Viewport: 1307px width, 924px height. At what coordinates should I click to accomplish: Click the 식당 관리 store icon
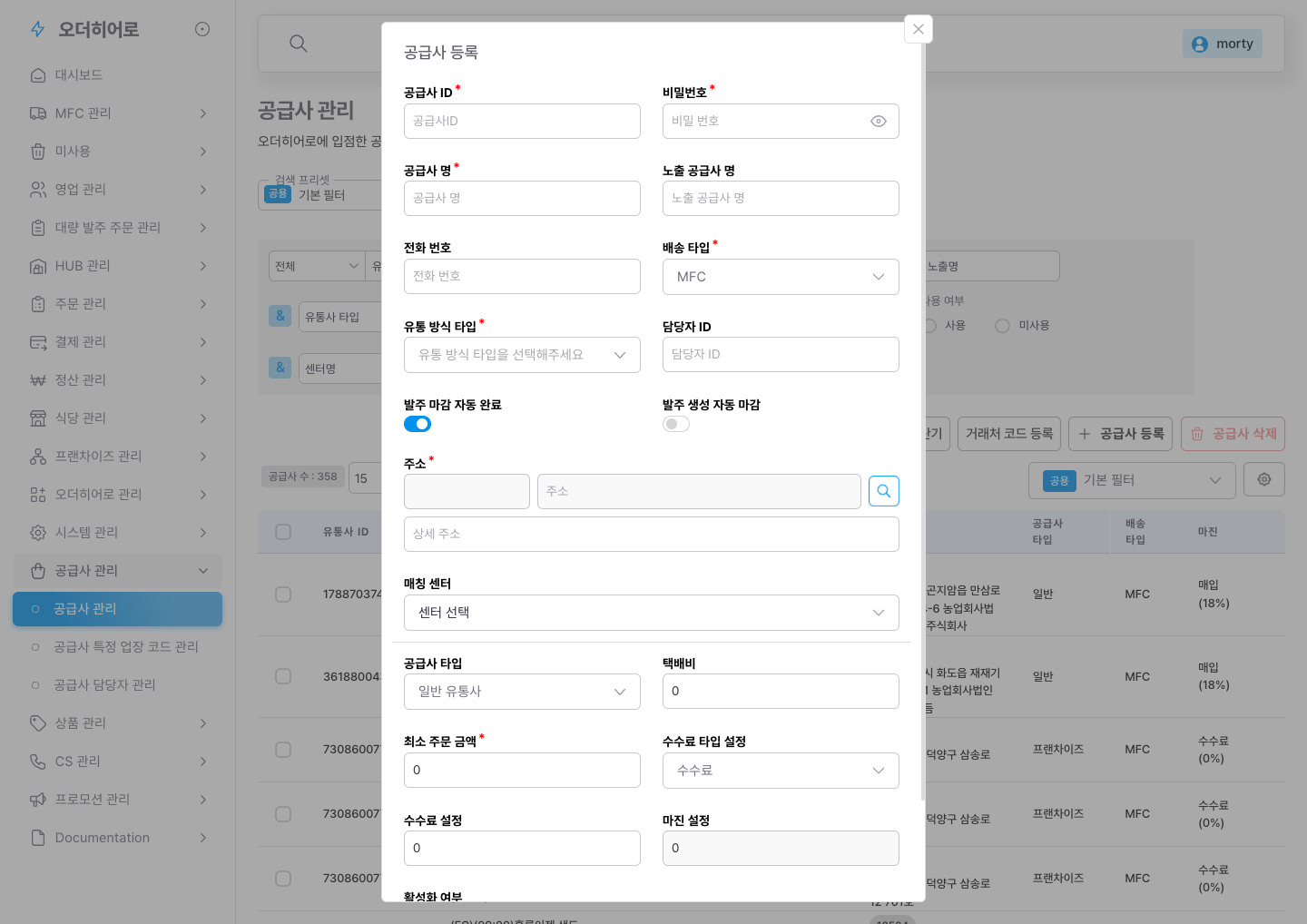coord(38,418)
